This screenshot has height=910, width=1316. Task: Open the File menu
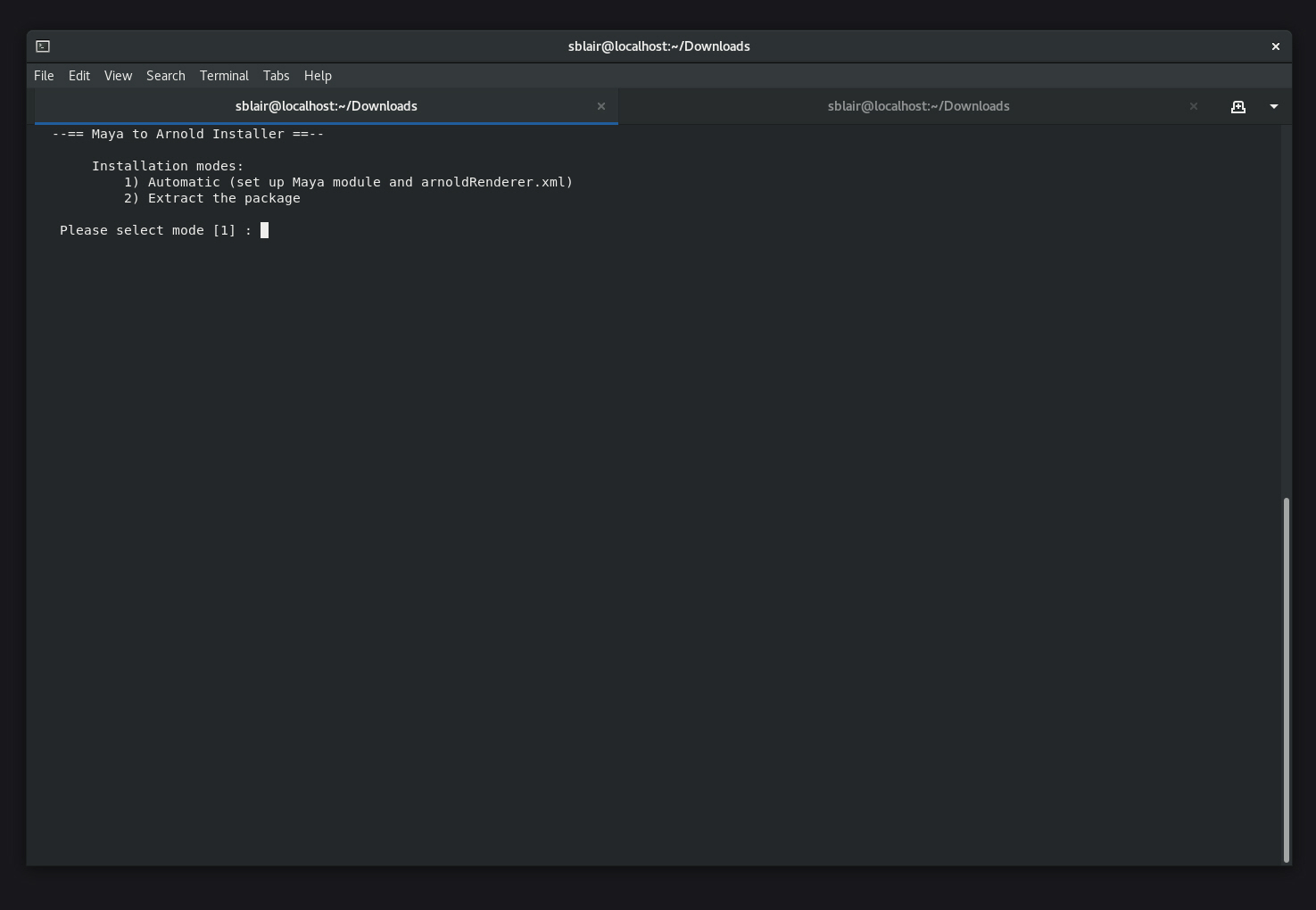[x=43, y=76]
